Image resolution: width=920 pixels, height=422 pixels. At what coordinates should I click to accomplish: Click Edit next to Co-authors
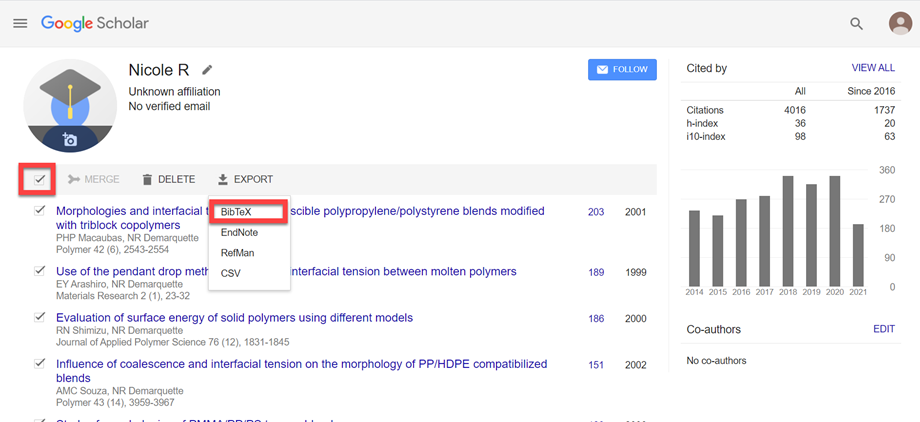884,329
